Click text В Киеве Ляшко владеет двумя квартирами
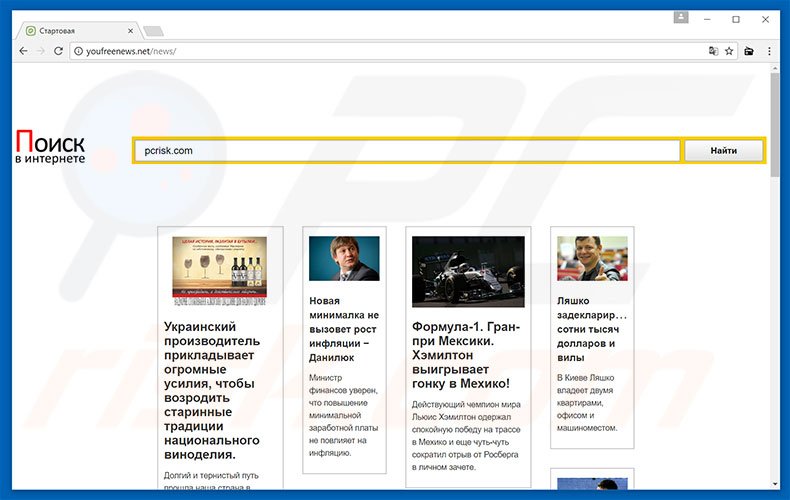The image size is (790, 500). (586, 403)
